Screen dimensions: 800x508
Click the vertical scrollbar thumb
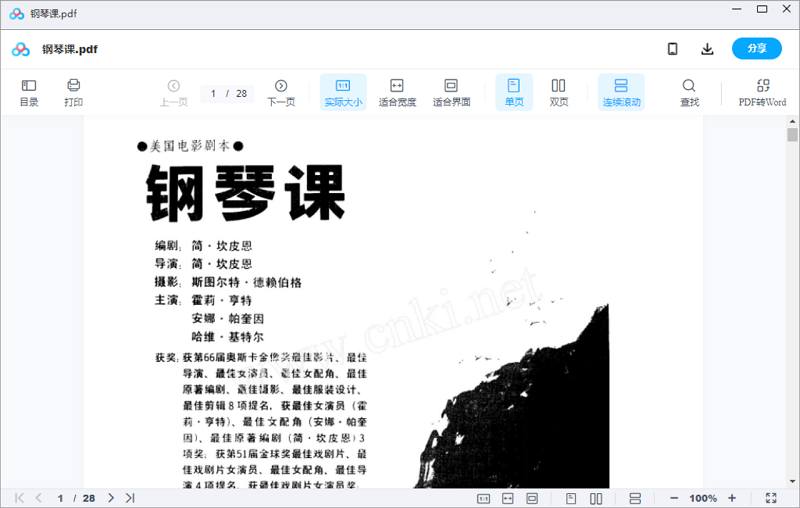792,135
